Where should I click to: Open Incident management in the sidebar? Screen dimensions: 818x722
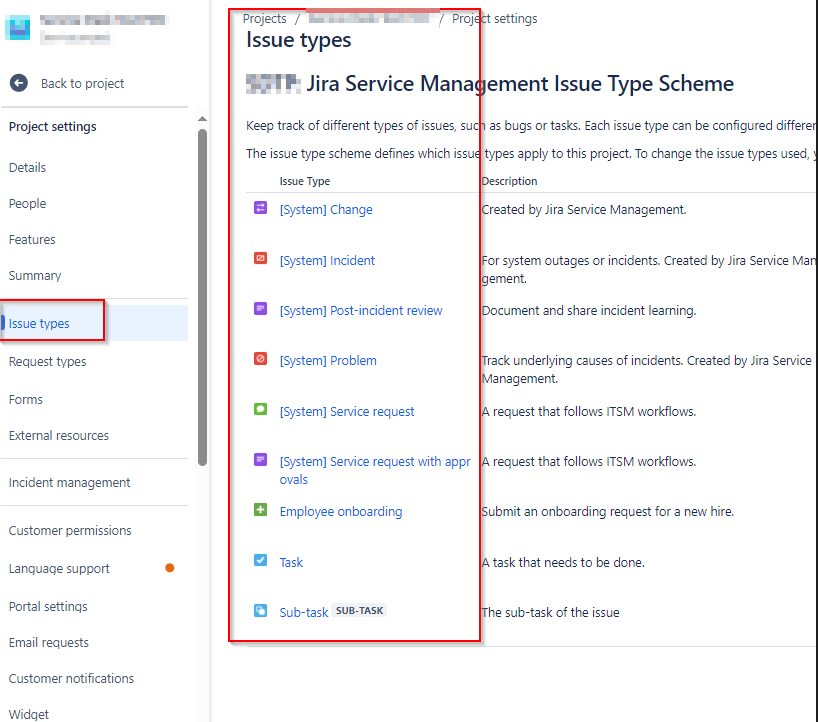pos(69,483)
